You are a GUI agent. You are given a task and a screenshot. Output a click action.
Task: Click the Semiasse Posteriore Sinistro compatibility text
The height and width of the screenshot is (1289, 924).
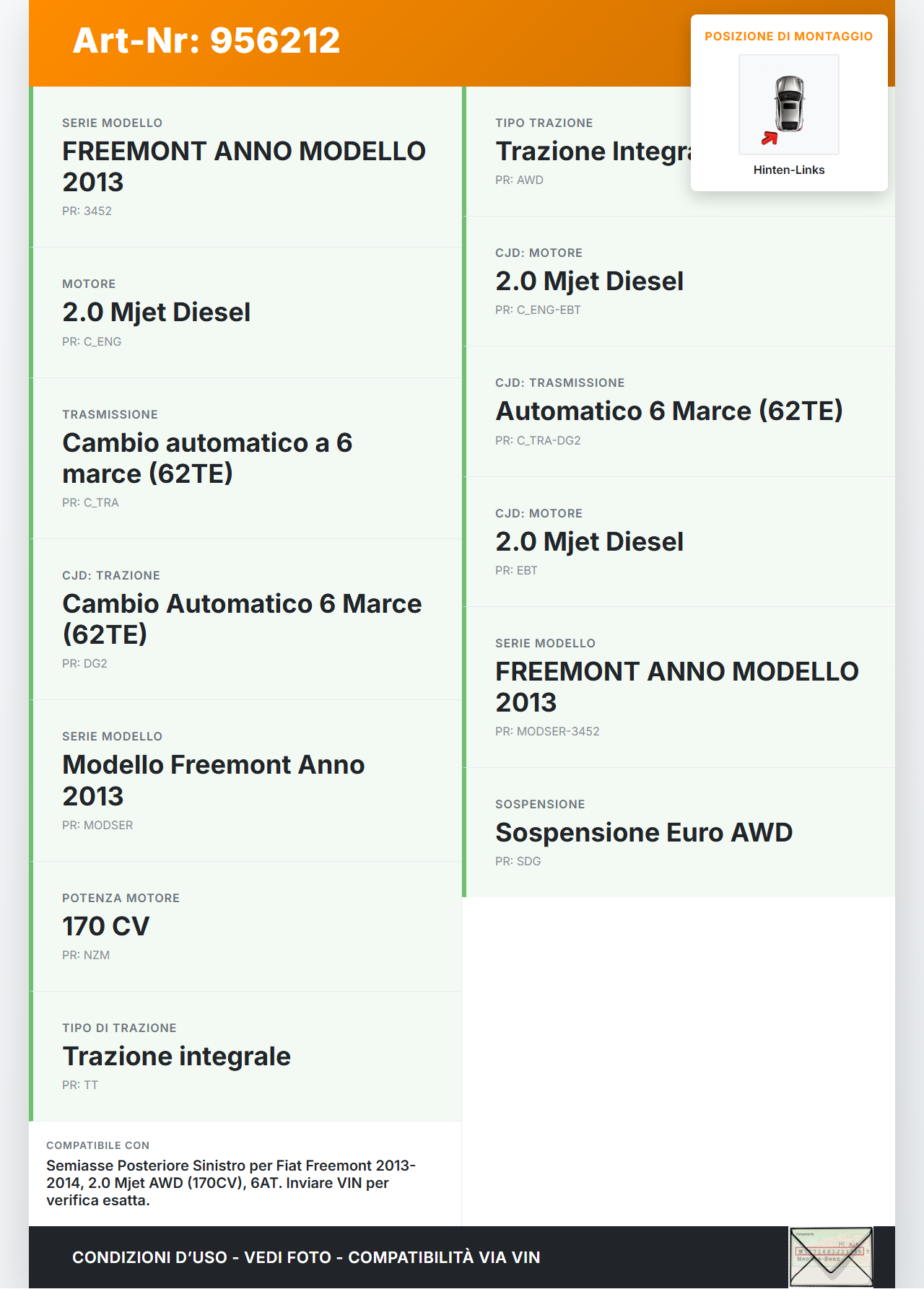[231, 1183]
